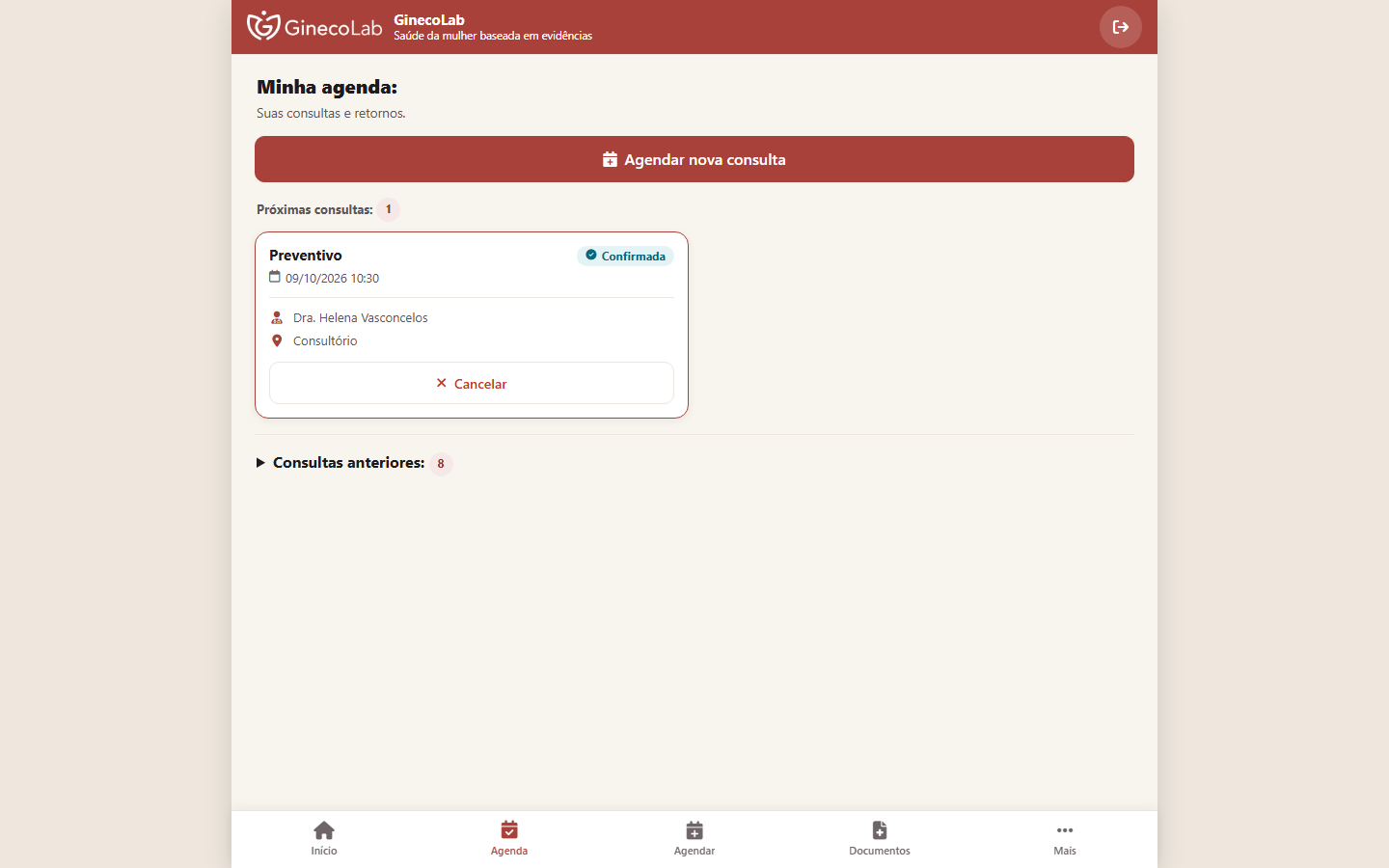This screenshot has width=1389, height=868.
Task: Click the Consultório location text
Action: pyautogui.click(x=325, y=340)
